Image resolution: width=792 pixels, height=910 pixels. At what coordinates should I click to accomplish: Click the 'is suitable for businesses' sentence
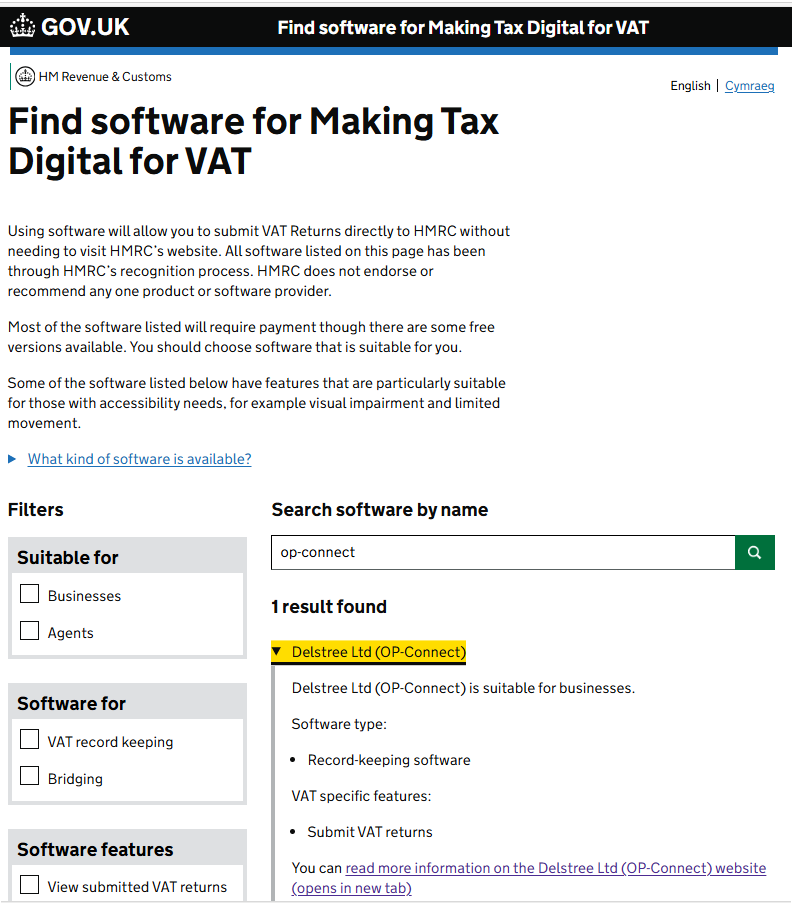[x=463, y=688]
